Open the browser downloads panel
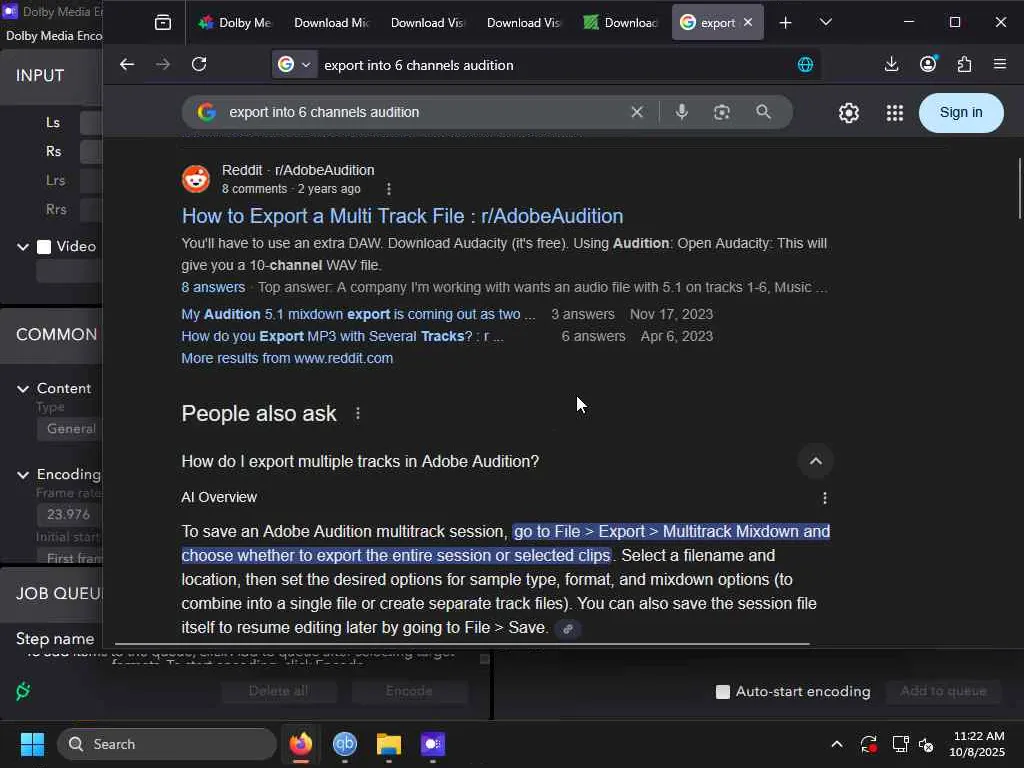1024x768 pixels. [x=891, y=64]
